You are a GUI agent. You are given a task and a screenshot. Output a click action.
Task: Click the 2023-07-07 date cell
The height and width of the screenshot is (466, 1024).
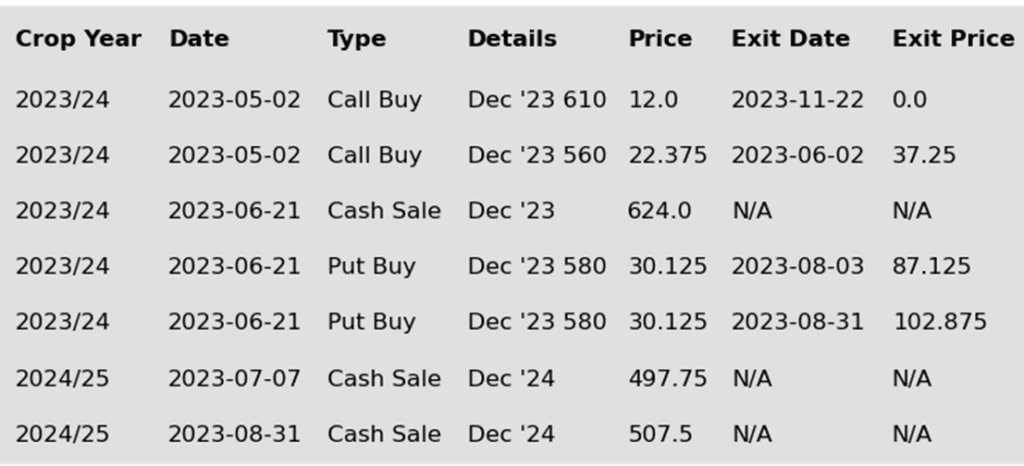234,379
